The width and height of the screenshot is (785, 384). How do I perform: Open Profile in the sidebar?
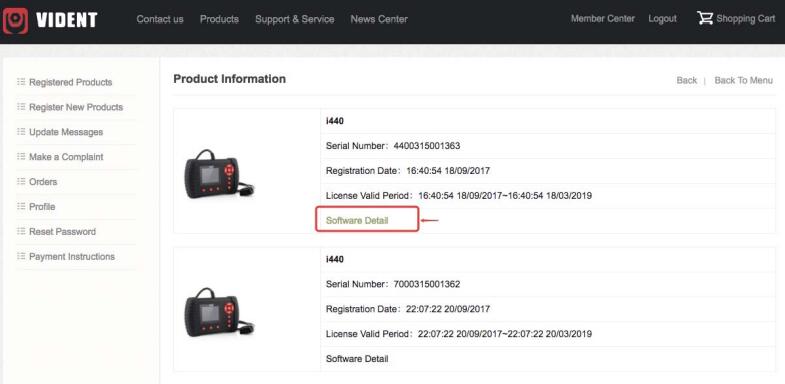pyautogui.click(x=42, y=207)
